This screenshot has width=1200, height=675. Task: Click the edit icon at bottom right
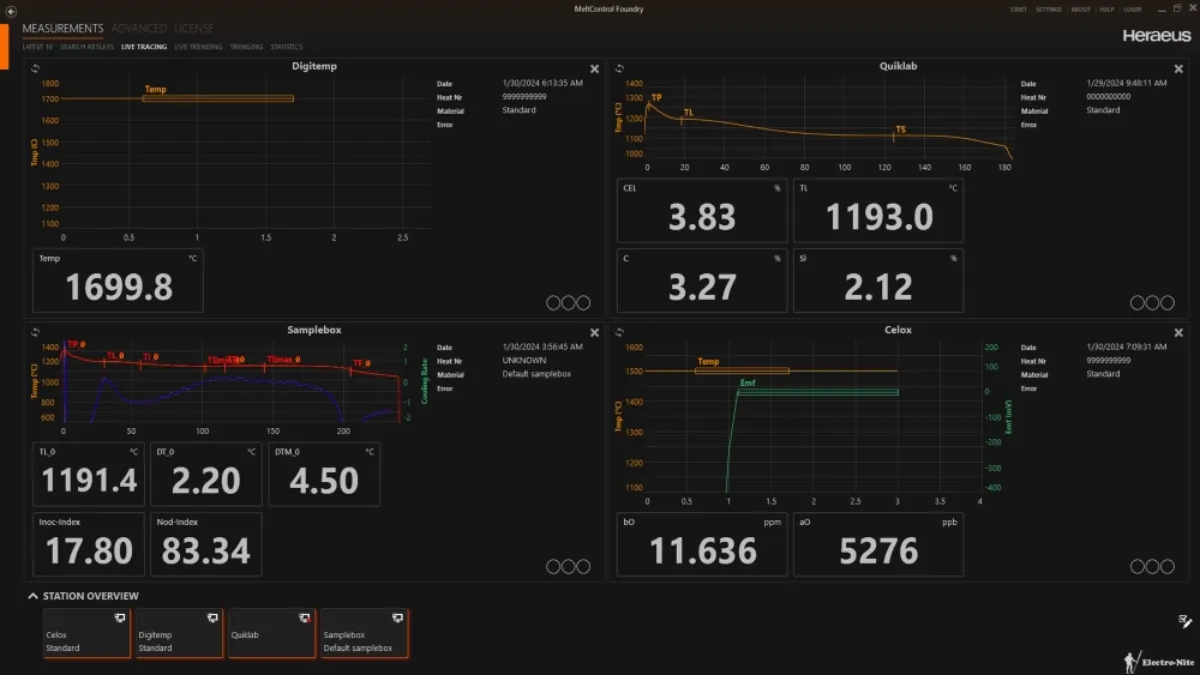pyautogui.click(x=1186, y=622)
